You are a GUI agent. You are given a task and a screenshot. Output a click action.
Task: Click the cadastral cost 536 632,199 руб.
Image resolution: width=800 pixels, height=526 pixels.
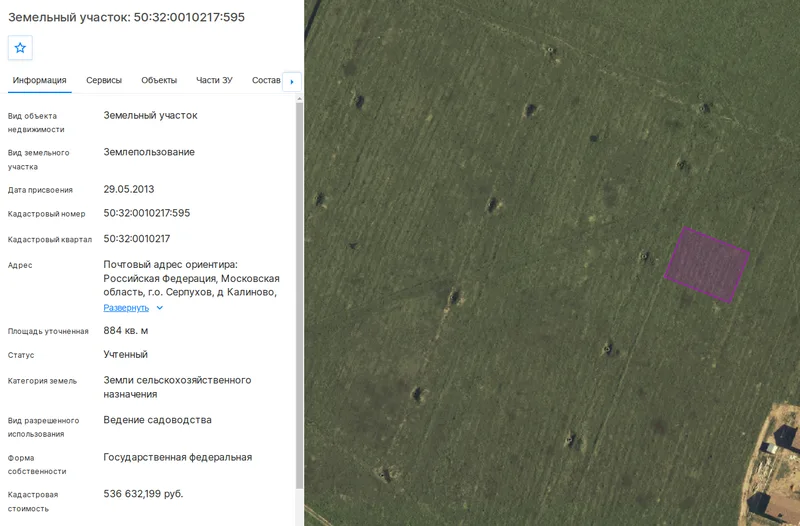[143, 494]
